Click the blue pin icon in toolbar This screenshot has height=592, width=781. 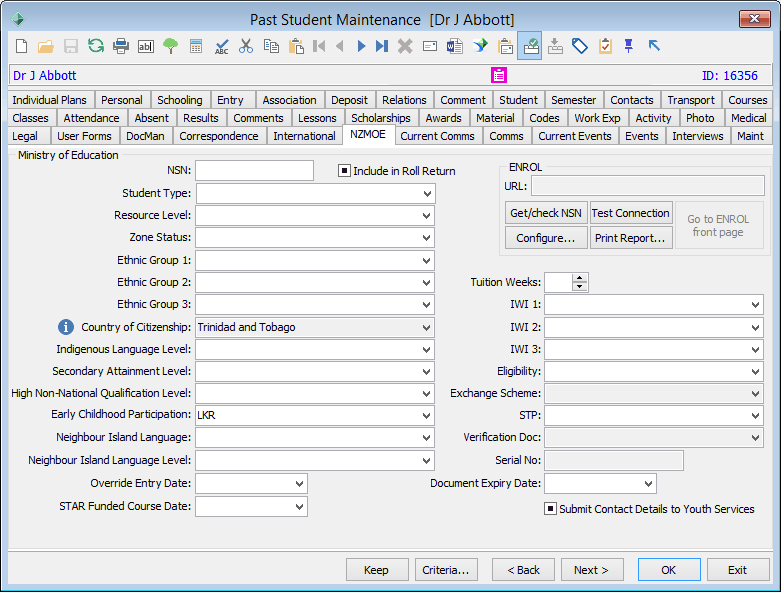coord(629,46)
